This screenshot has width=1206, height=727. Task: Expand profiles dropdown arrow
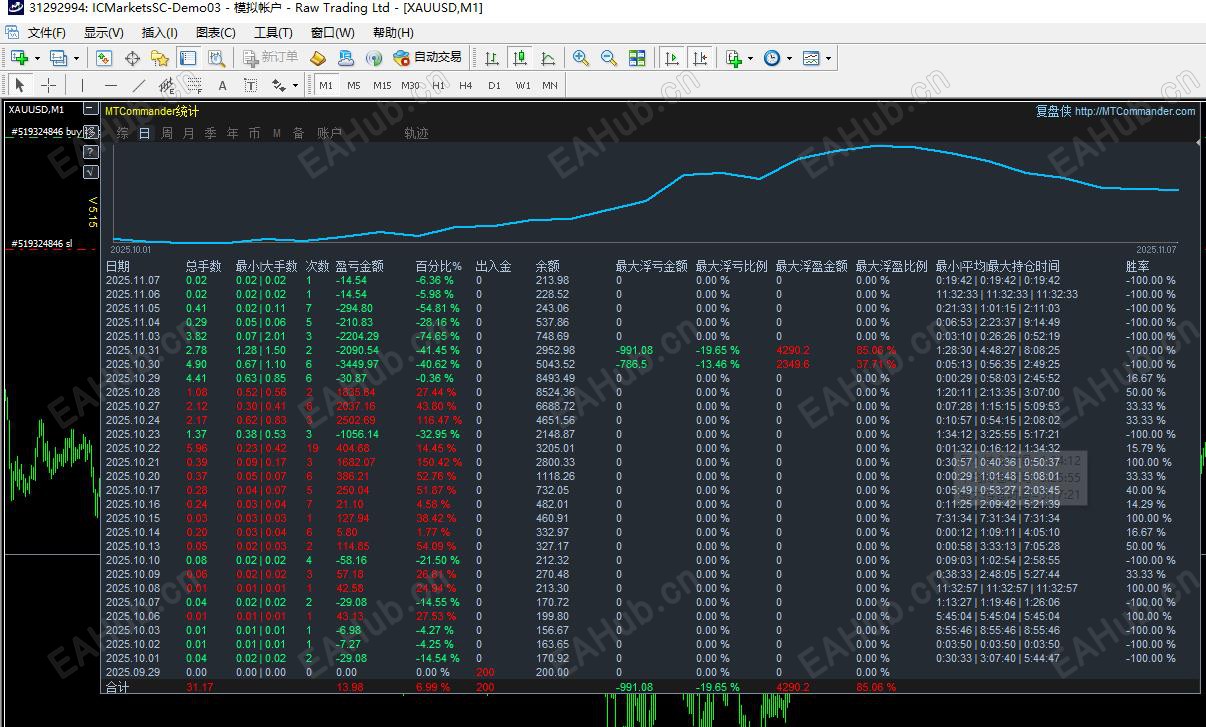pyautogui.click(x=76, y=58)
